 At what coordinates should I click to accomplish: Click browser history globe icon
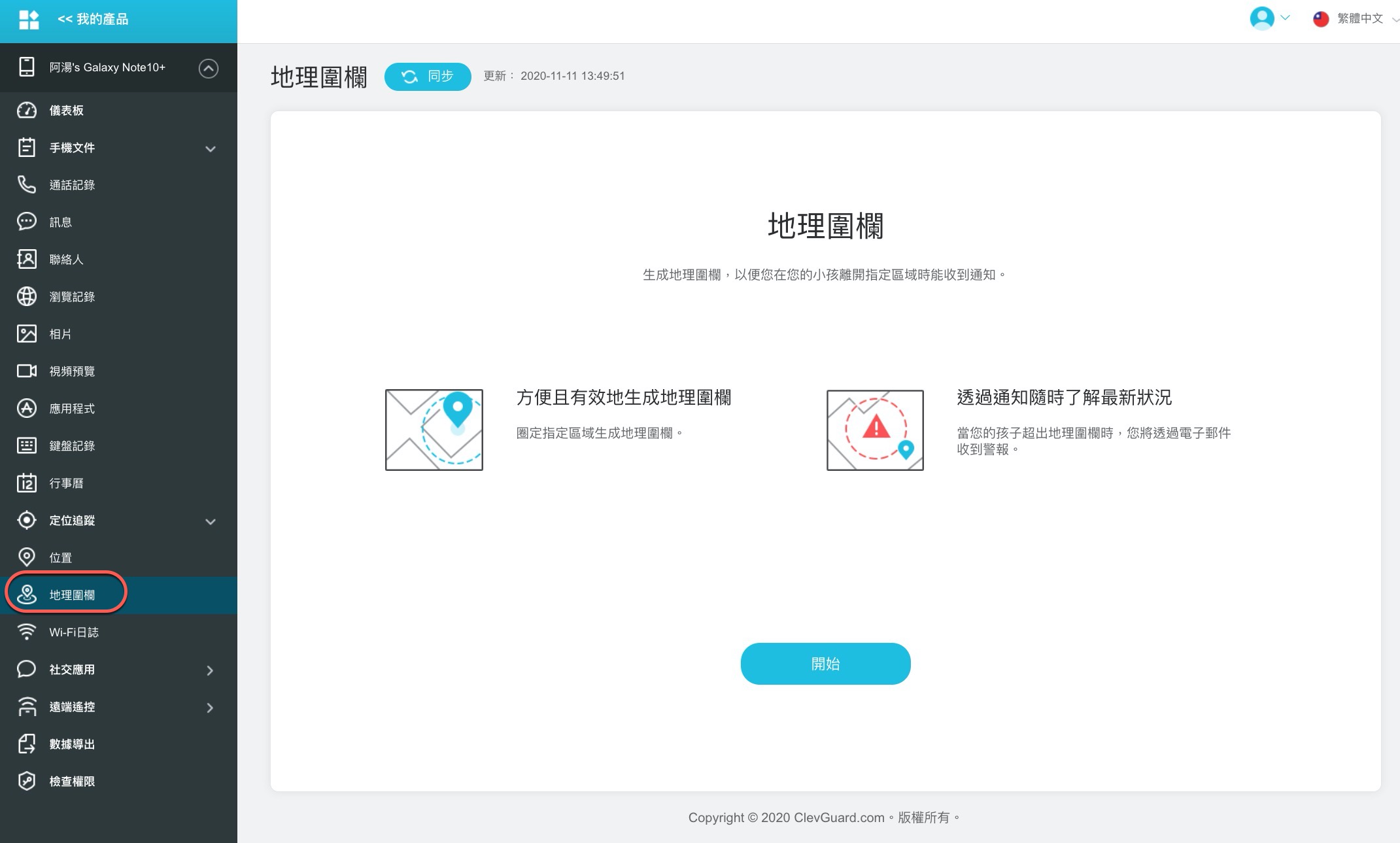(26, 296)
